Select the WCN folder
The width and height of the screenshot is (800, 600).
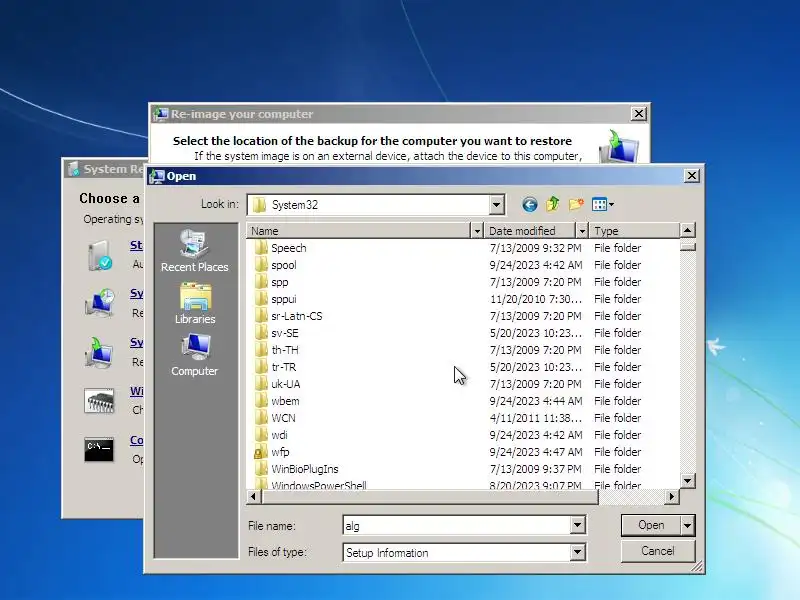283,418
